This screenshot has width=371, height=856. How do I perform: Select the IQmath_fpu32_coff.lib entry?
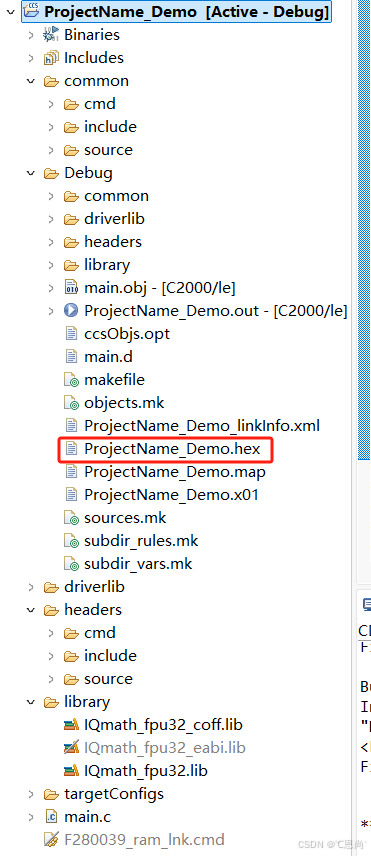163,725
